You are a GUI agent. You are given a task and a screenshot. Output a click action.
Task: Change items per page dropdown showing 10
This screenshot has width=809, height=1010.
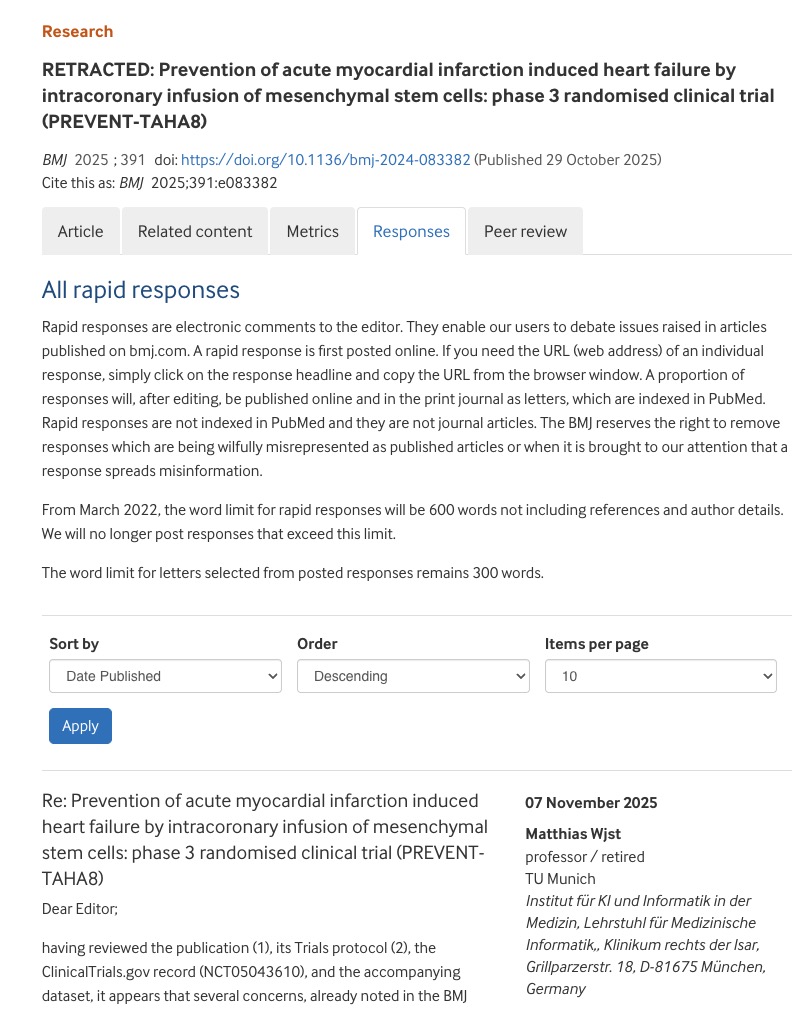point(660,676)
